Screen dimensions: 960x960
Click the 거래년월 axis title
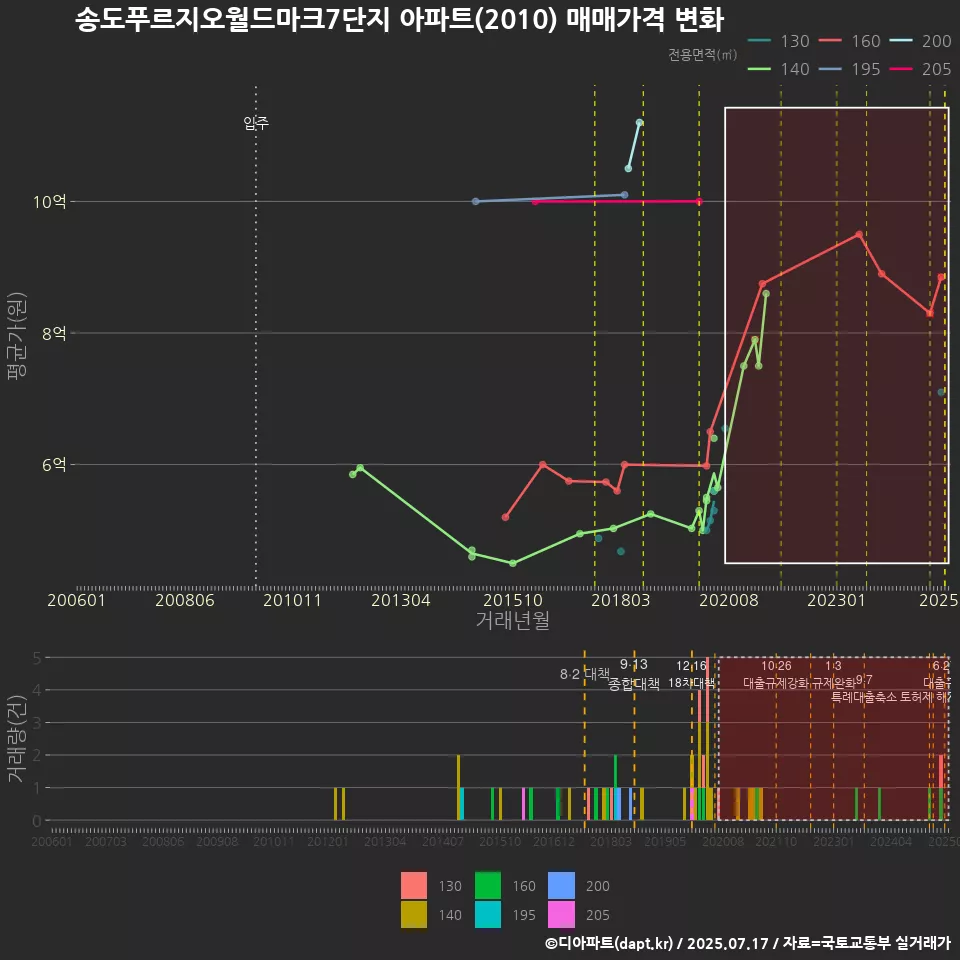coord(512,620)
